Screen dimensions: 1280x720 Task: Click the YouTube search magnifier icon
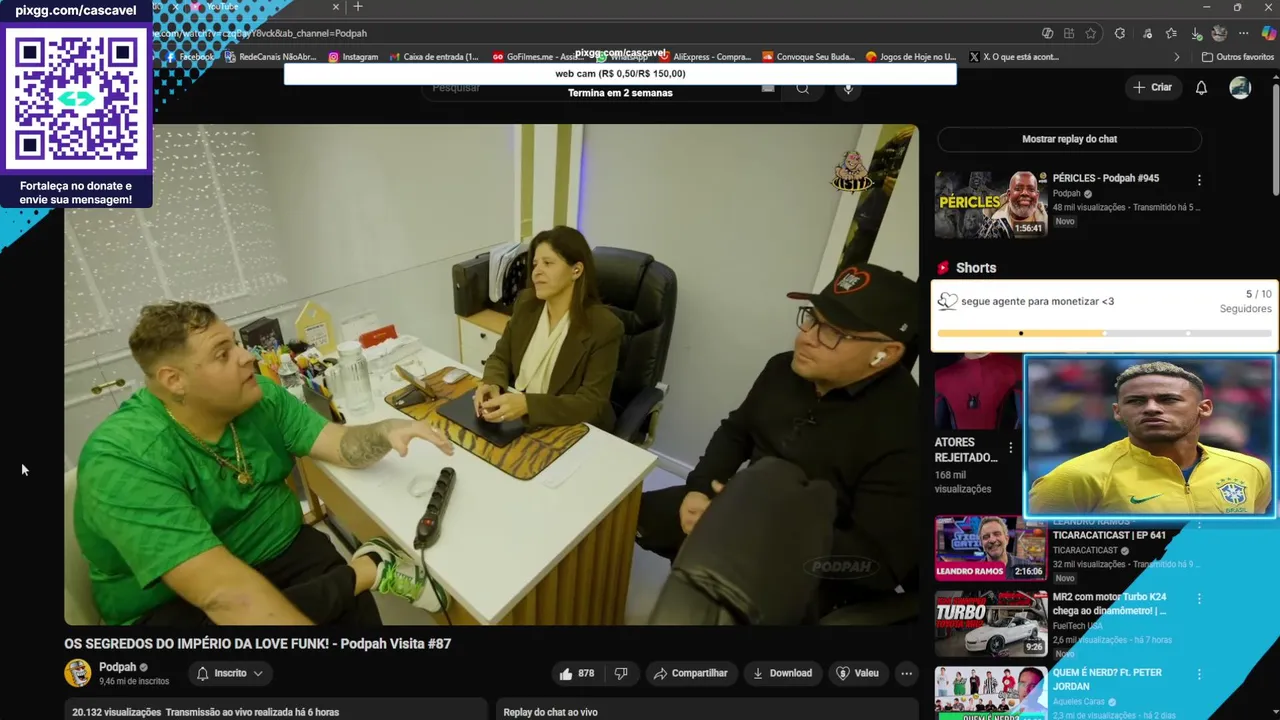802,88
